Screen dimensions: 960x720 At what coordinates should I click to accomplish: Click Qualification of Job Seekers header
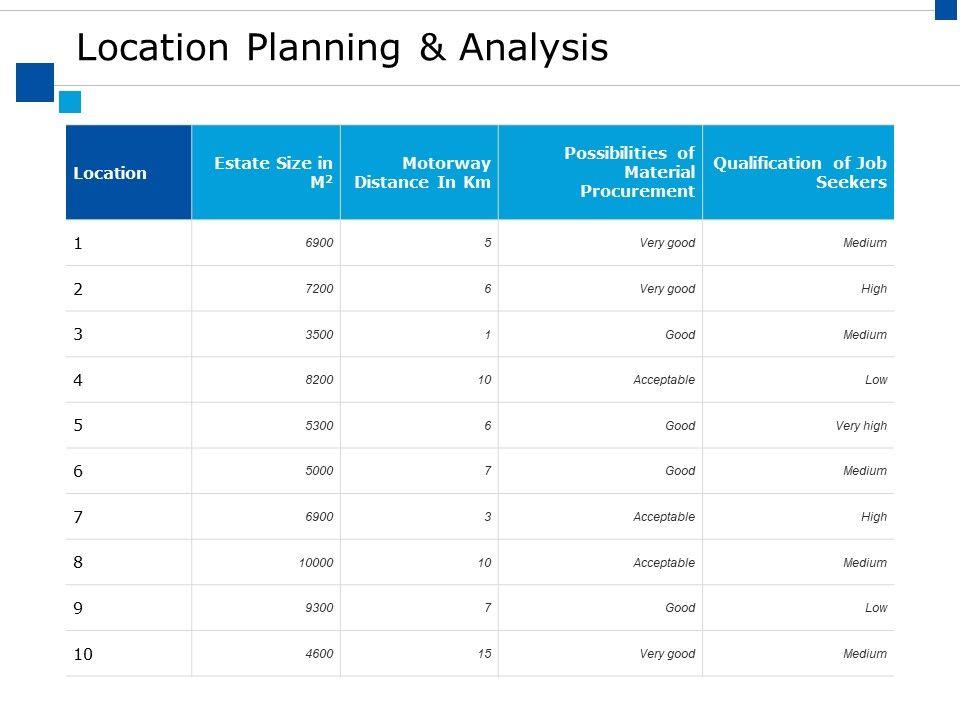(x=799, y=172)
